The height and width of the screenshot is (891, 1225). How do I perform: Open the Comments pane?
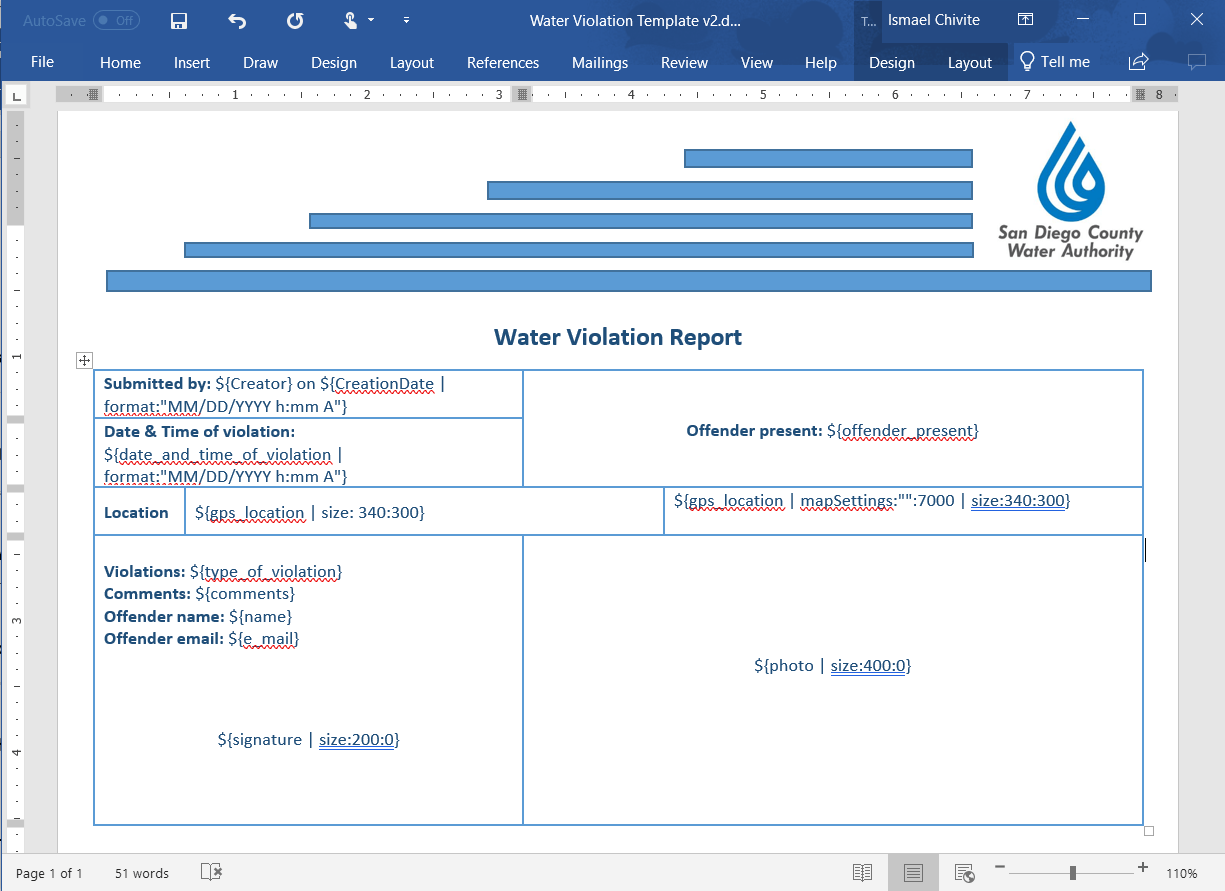pos(1197,61)
